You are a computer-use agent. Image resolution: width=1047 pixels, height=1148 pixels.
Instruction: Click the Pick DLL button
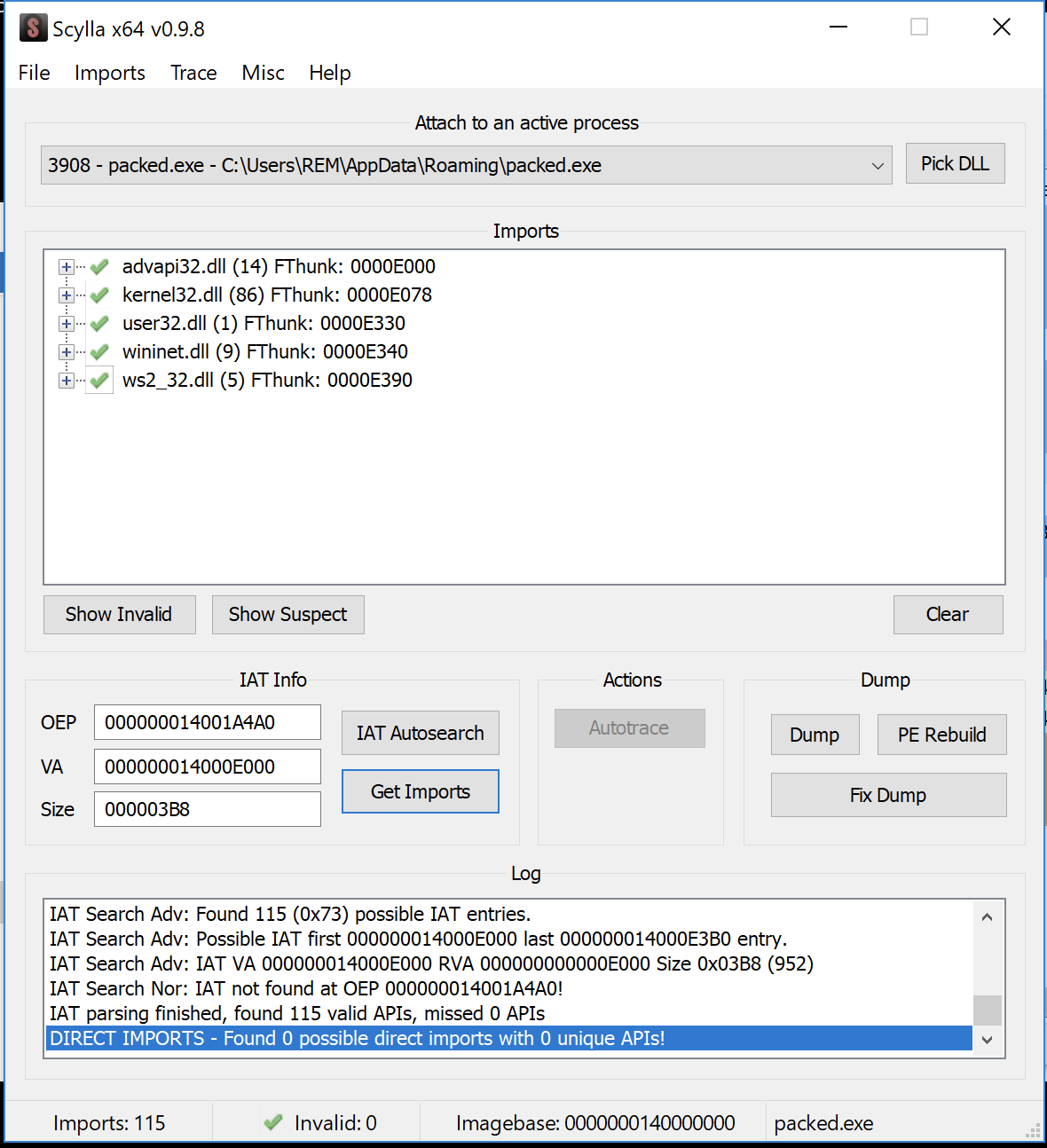tap(955, 163)
